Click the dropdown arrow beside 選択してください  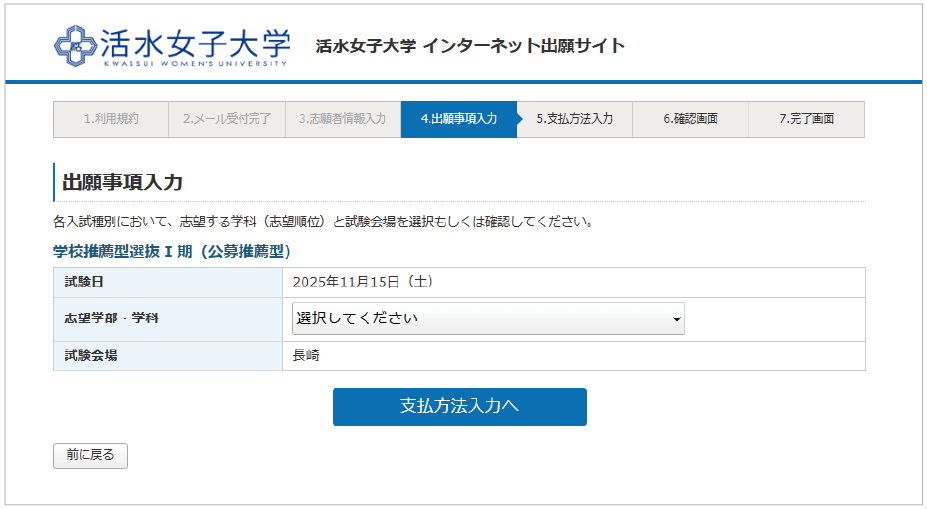[677, 320]
